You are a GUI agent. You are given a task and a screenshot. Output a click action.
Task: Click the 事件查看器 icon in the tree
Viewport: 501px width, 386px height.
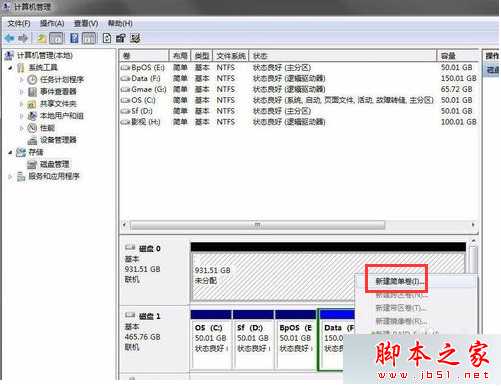[32, 92]
